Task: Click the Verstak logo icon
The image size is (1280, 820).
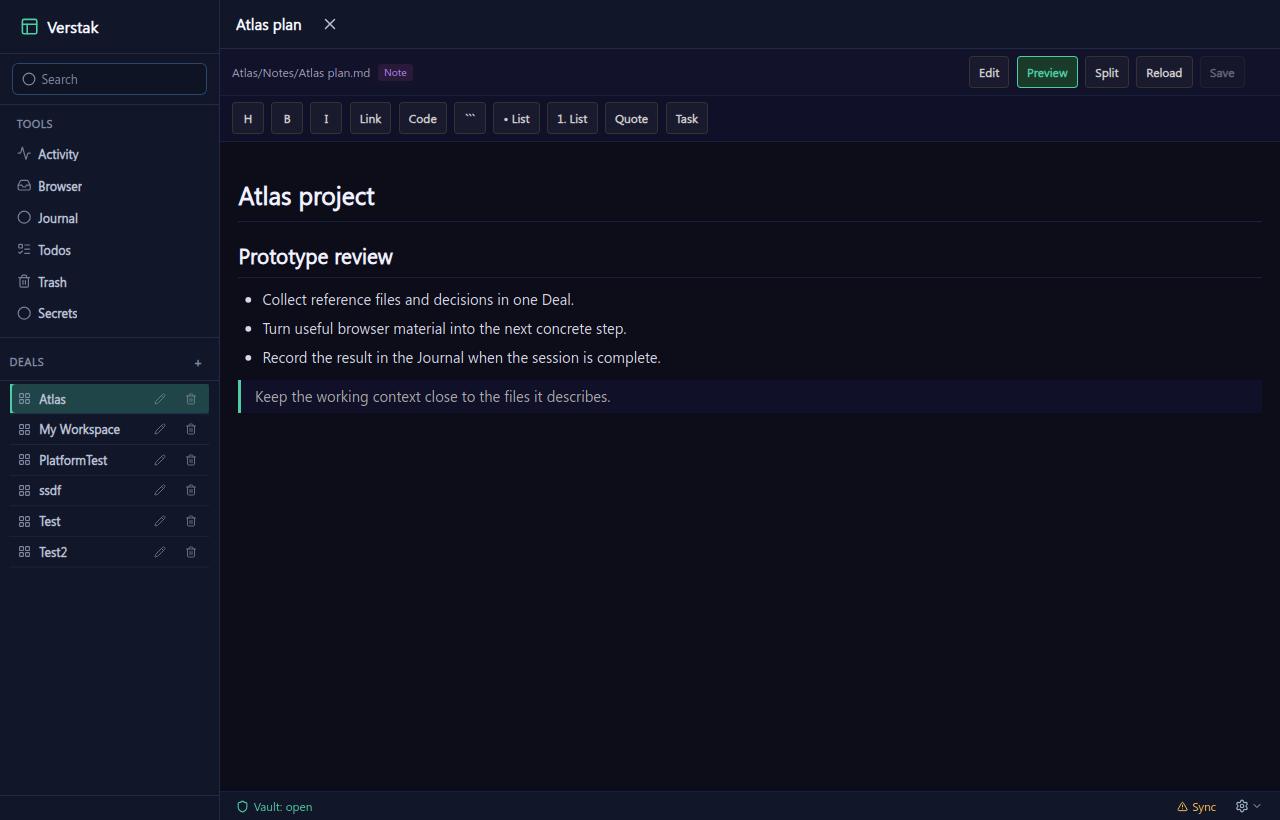Action: coord(29,27)
